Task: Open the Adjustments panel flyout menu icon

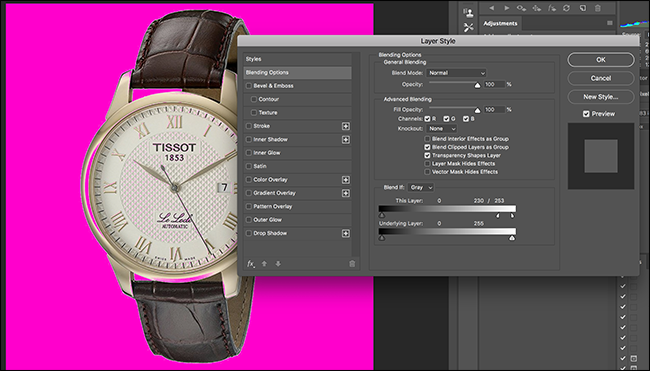Action: point(610,23)
